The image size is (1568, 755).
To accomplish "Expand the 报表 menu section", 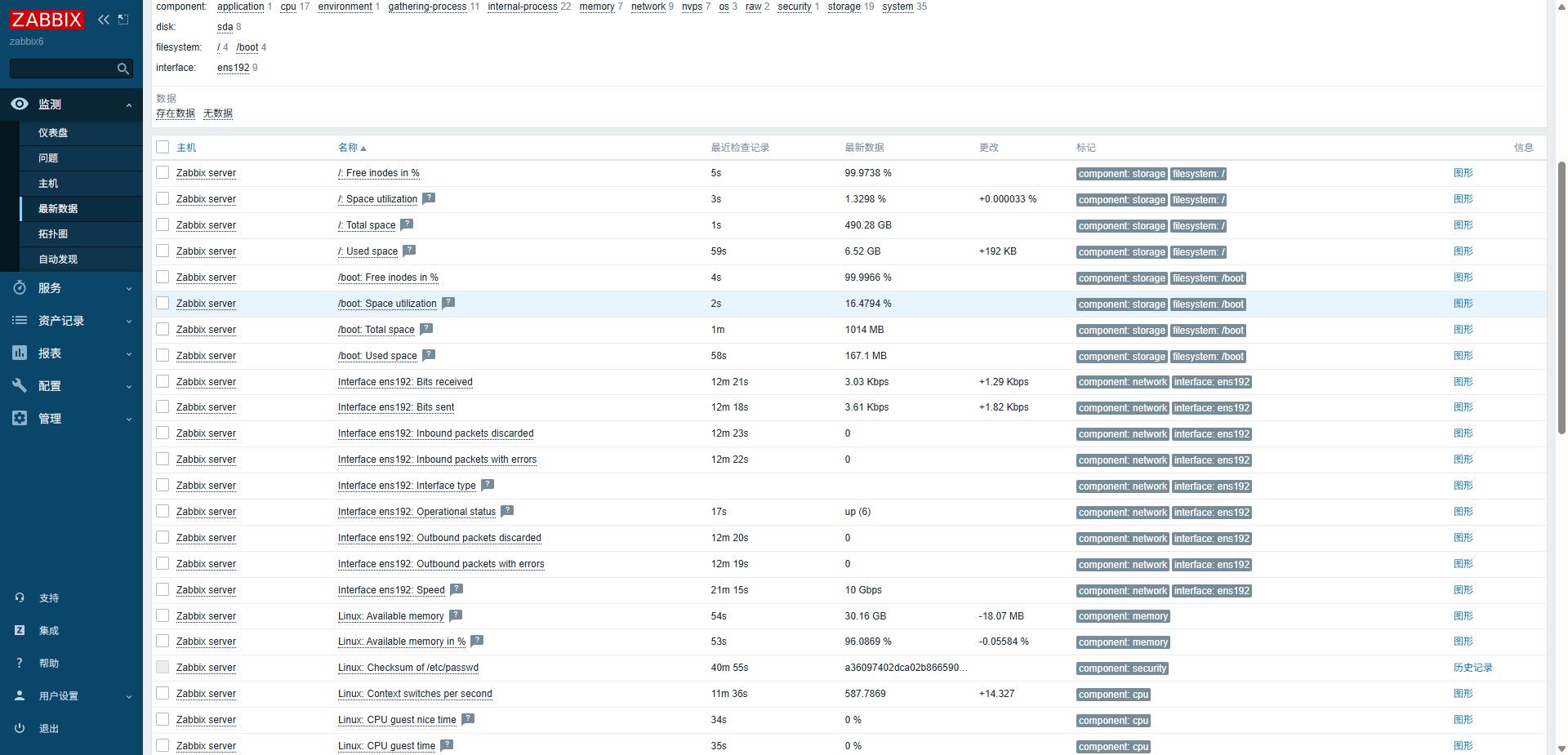I will pos(129,353).
